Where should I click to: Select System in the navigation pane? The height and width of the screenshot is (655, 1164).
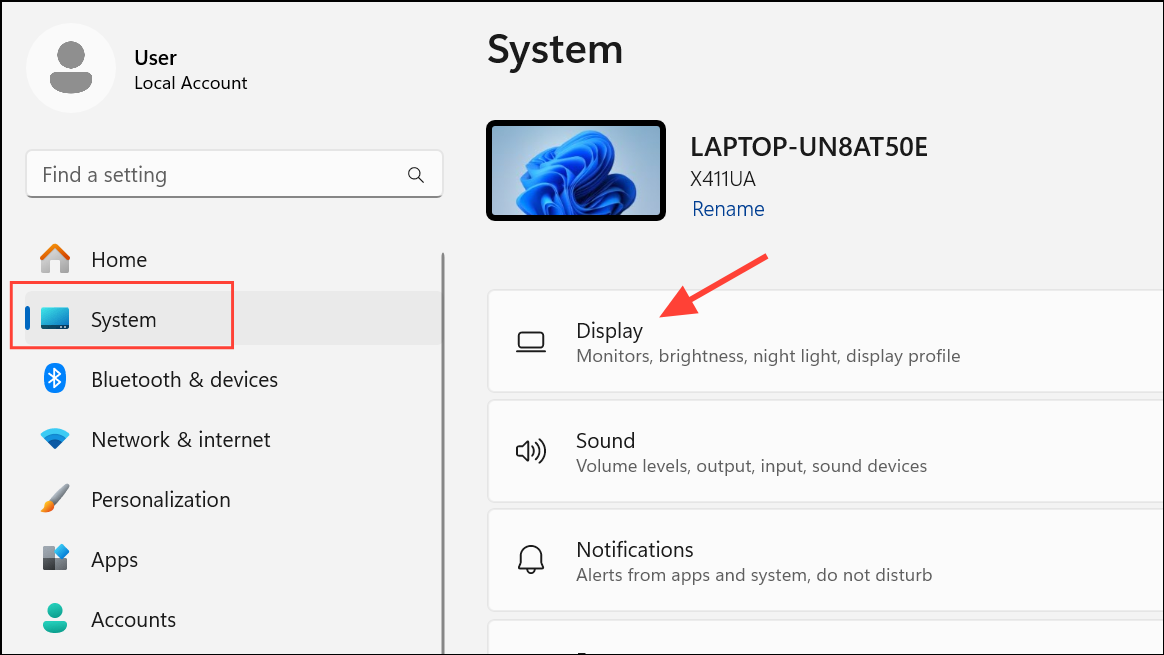tap(122, 319)
